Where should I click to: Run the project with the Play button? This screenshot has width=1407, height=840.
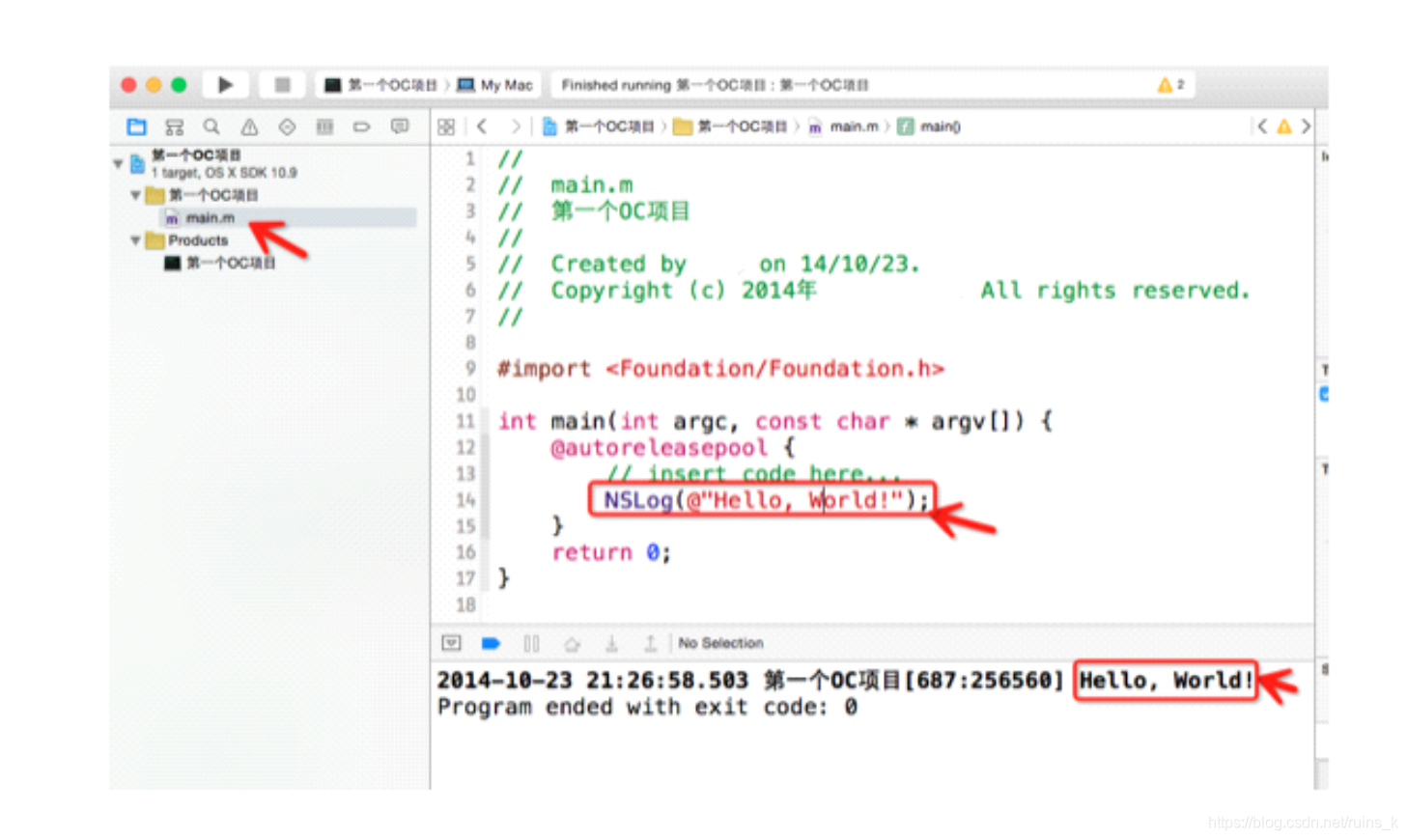tap(225, 85)
